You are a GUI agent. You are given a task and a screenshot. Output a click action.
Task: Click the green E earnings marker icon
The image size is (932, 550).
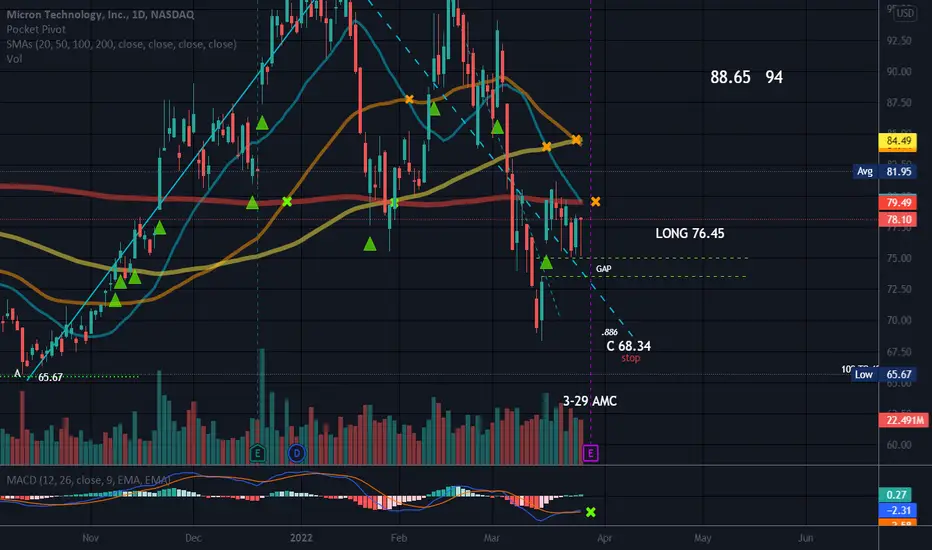257,453
